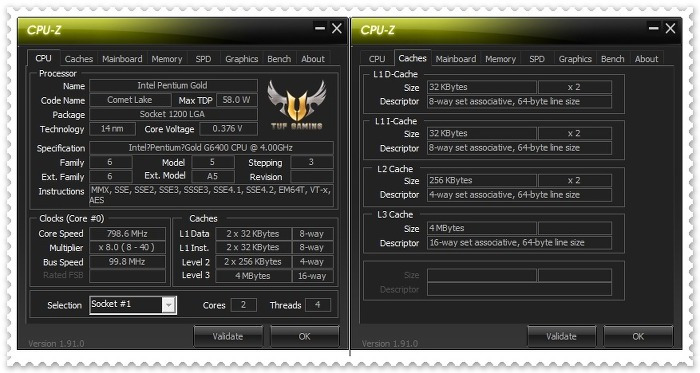Open Graphics tab in right CPU-Z window
The height and width of the screenshot is (373, 700).
[x=575, y=58]
